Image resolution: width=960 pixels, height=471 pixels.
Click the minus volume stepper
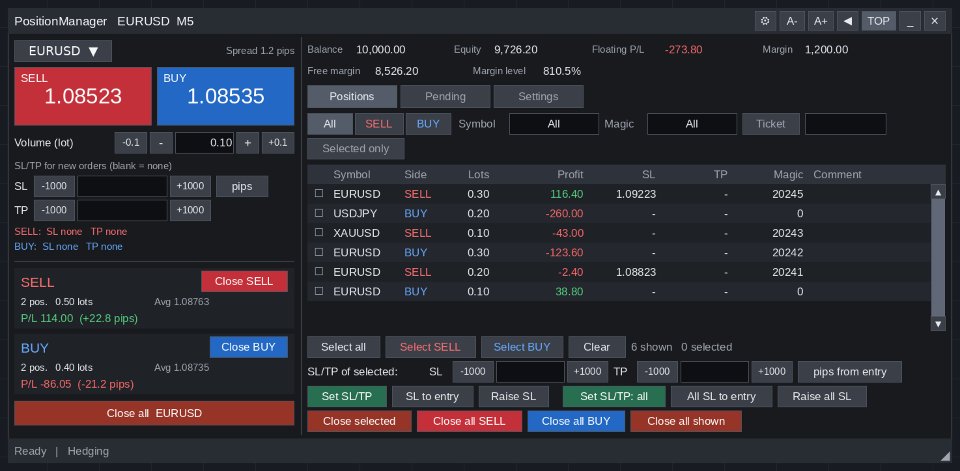161,143
